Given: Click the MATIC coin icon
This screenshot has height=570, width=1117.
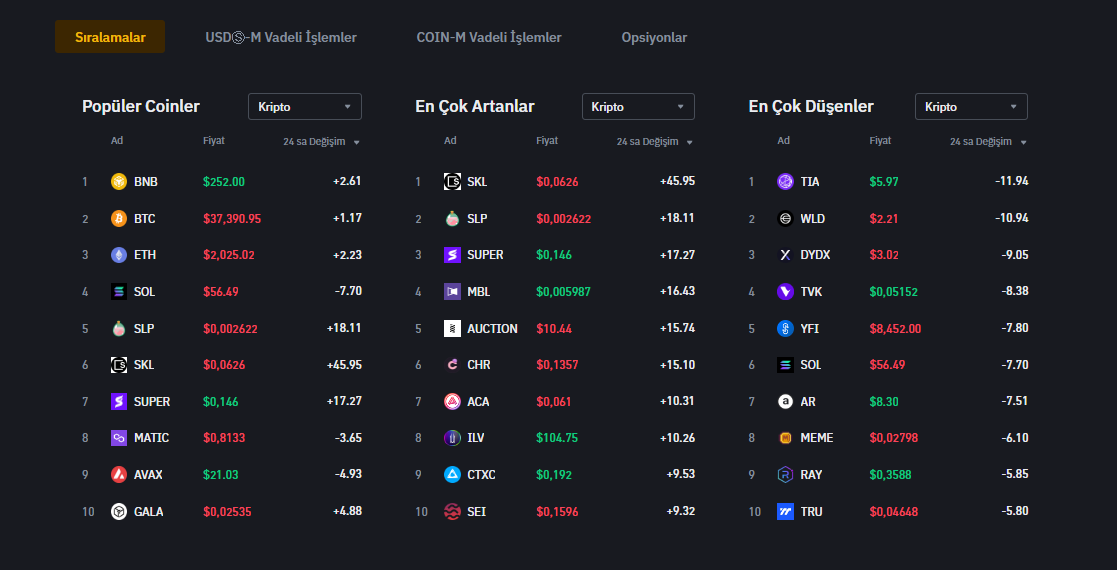Looking at the screenshot, I should click(x=119, y=438).
